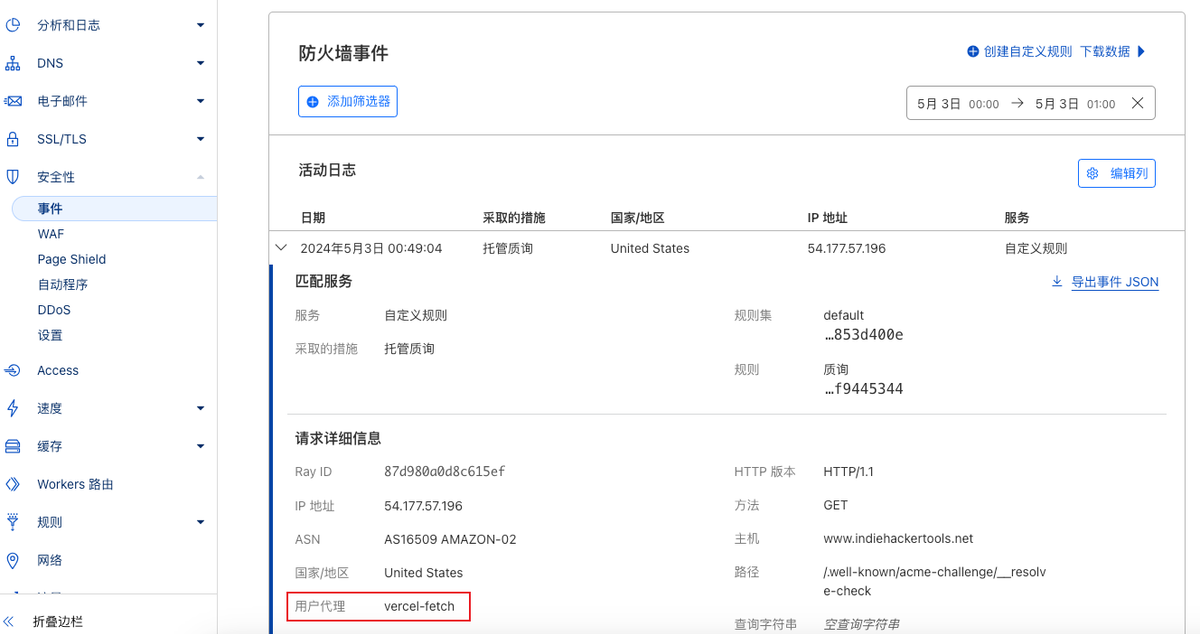Expand the 规则 menu arrow
The width and height of the screenshot is (1200, 634).
[x=200, y=522]
